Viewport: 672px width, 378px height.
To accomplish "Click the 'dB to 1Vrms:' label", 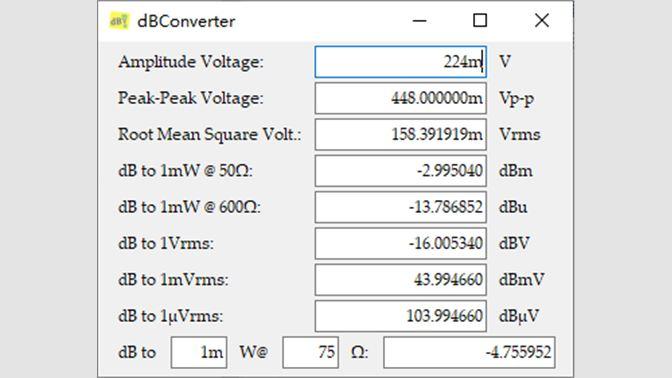I will pos(166,243).
